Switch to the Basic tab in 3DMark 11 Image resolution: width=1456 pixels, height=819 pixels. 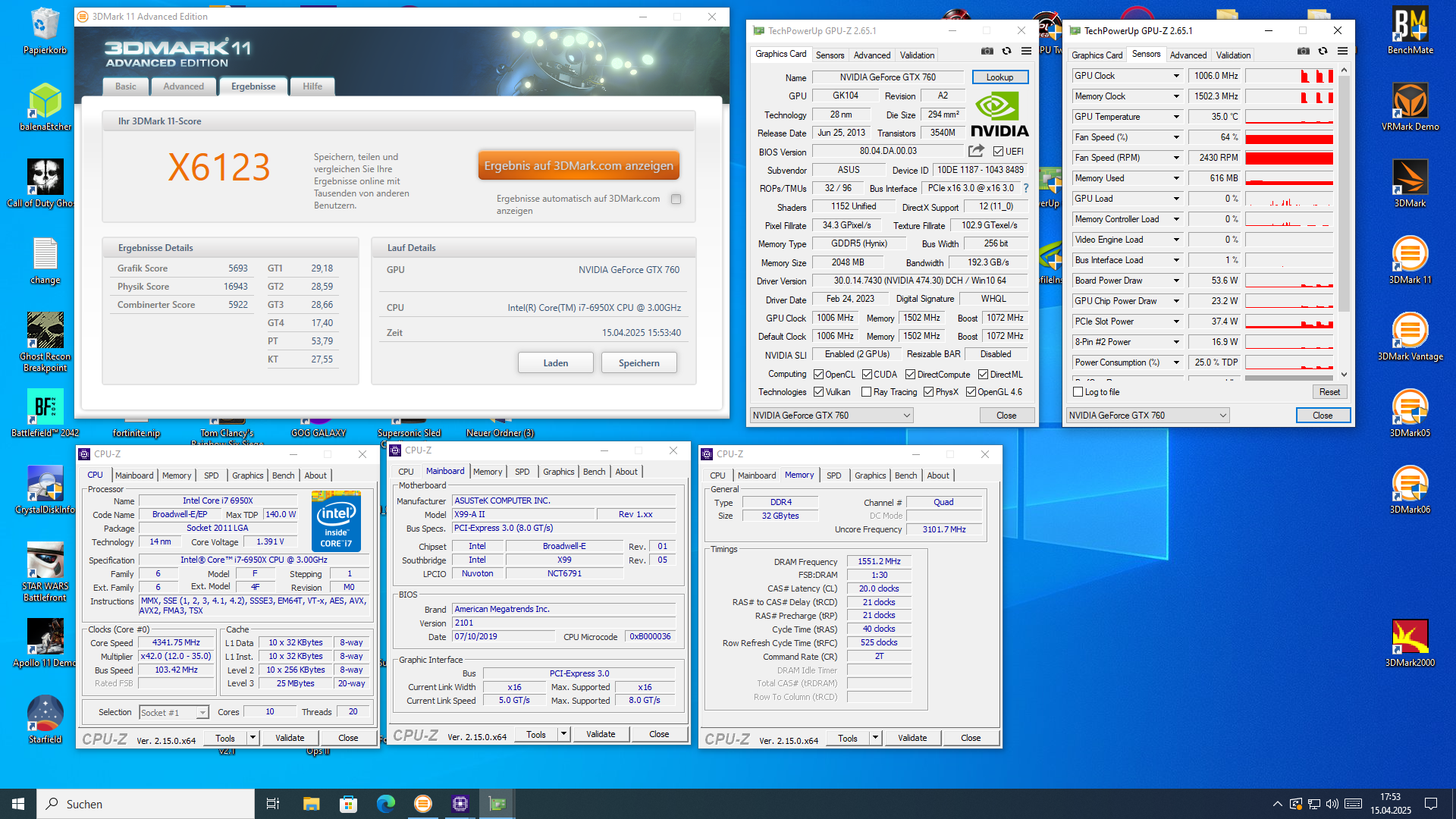point(126,86)
